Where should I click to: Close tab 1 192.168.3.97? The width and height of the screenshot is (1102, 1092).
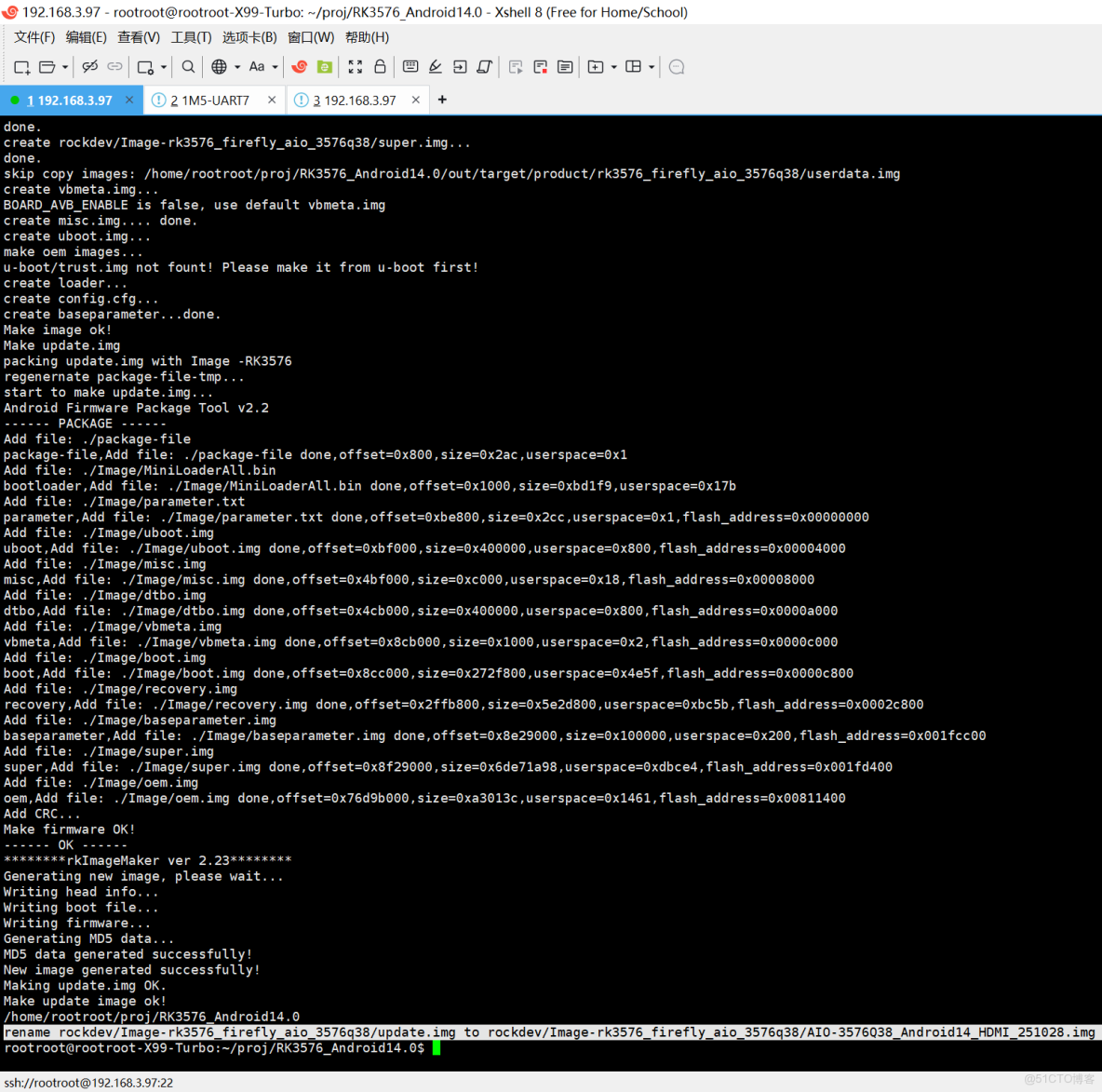[129, 100]
